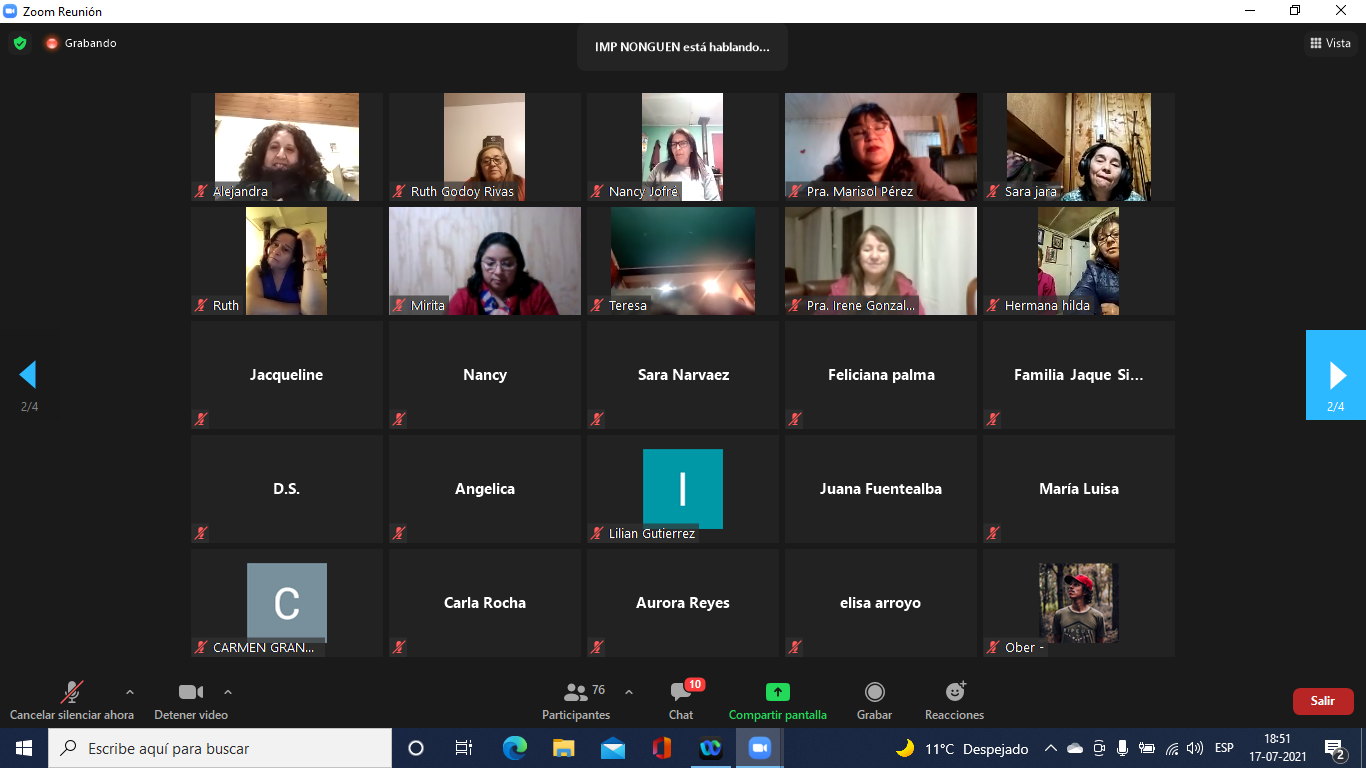Click Ober's profile picture tile

tap(1079, 603)
